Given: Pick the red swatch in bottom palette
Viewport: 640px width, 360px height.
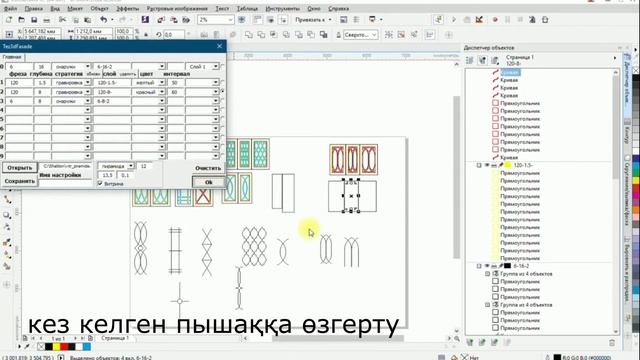Looking at the screenshot, I should coord(64,347).
